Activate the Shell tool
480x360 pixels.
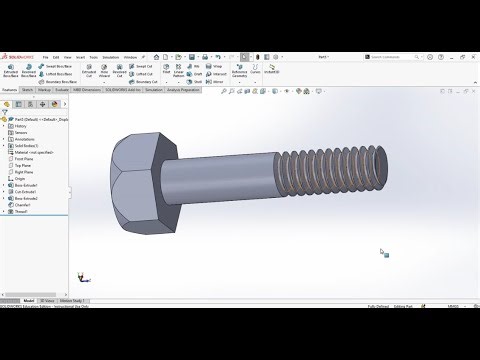(x=195, y=82)
